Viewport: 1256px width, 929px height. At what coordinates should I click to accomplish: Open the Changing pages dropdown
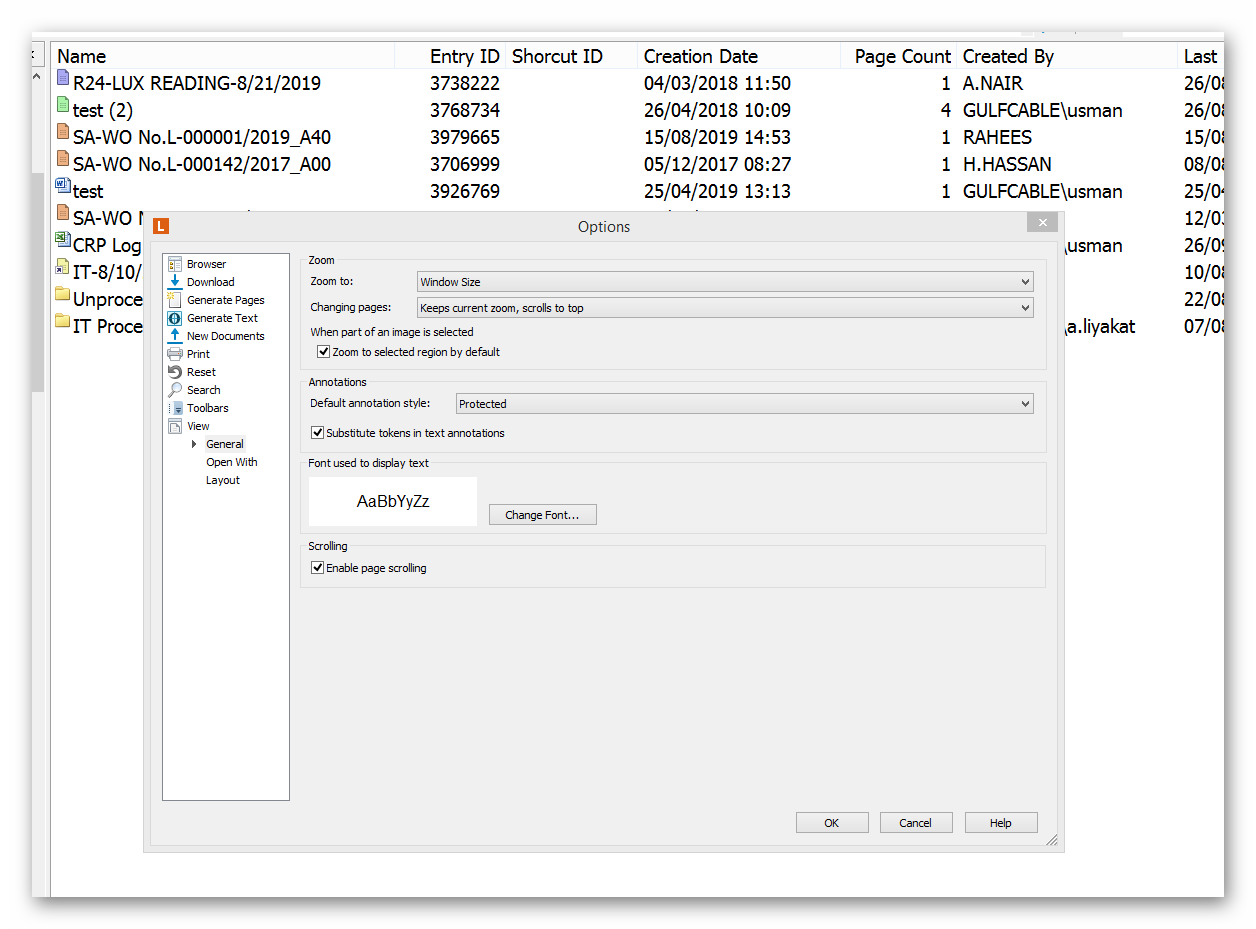724,308
